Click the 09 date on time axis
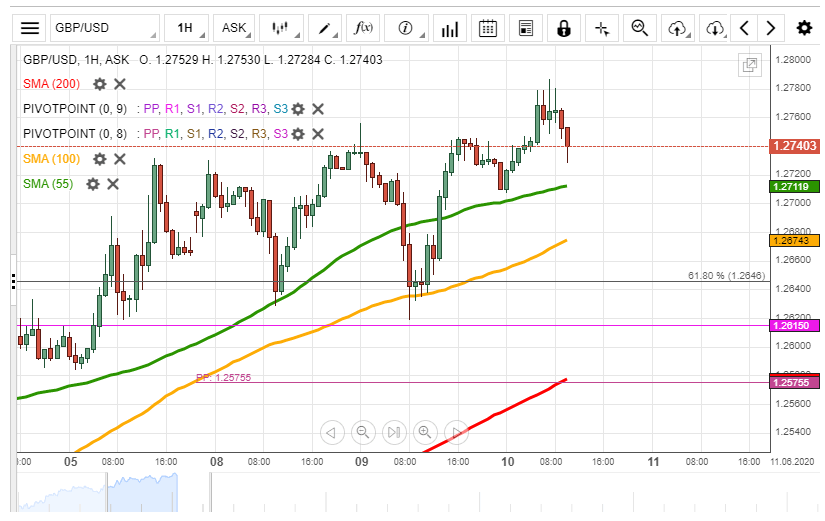The image size is (825, 521). 361,462
